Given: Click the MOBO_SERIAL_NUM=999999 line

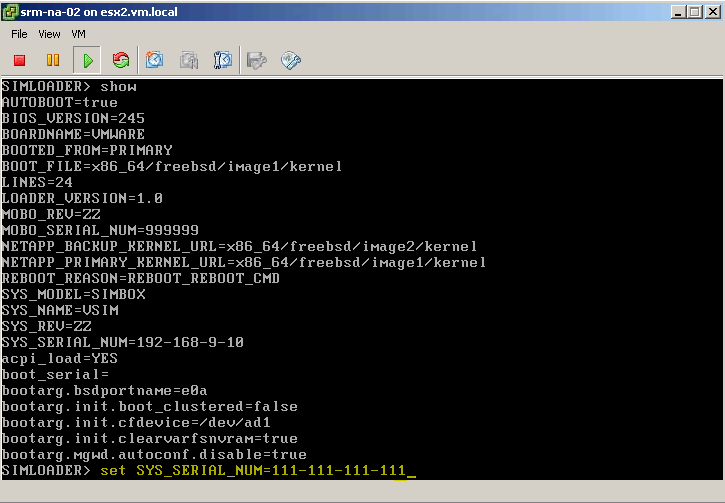Looking at the screenshot, I should (x=100, y=230).
